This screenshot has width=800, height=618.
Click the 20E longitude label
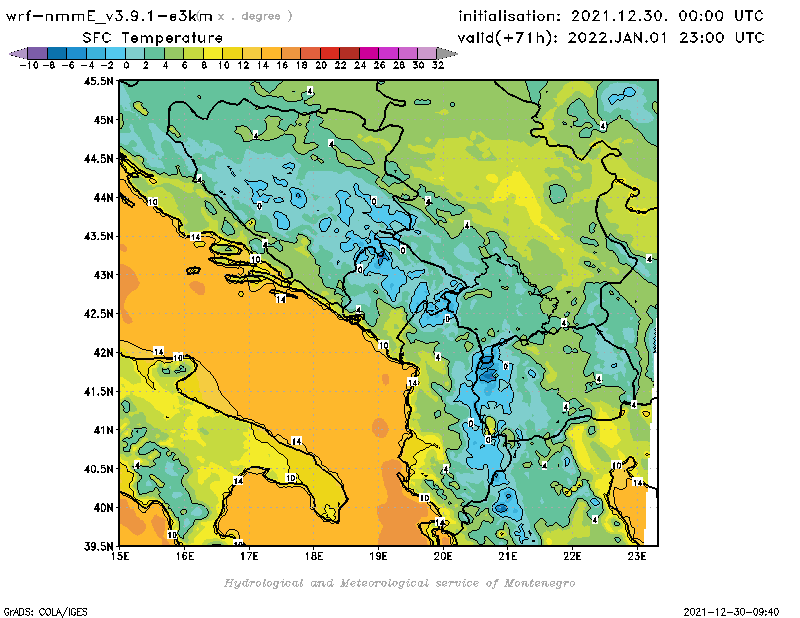[x=443, y=556]
